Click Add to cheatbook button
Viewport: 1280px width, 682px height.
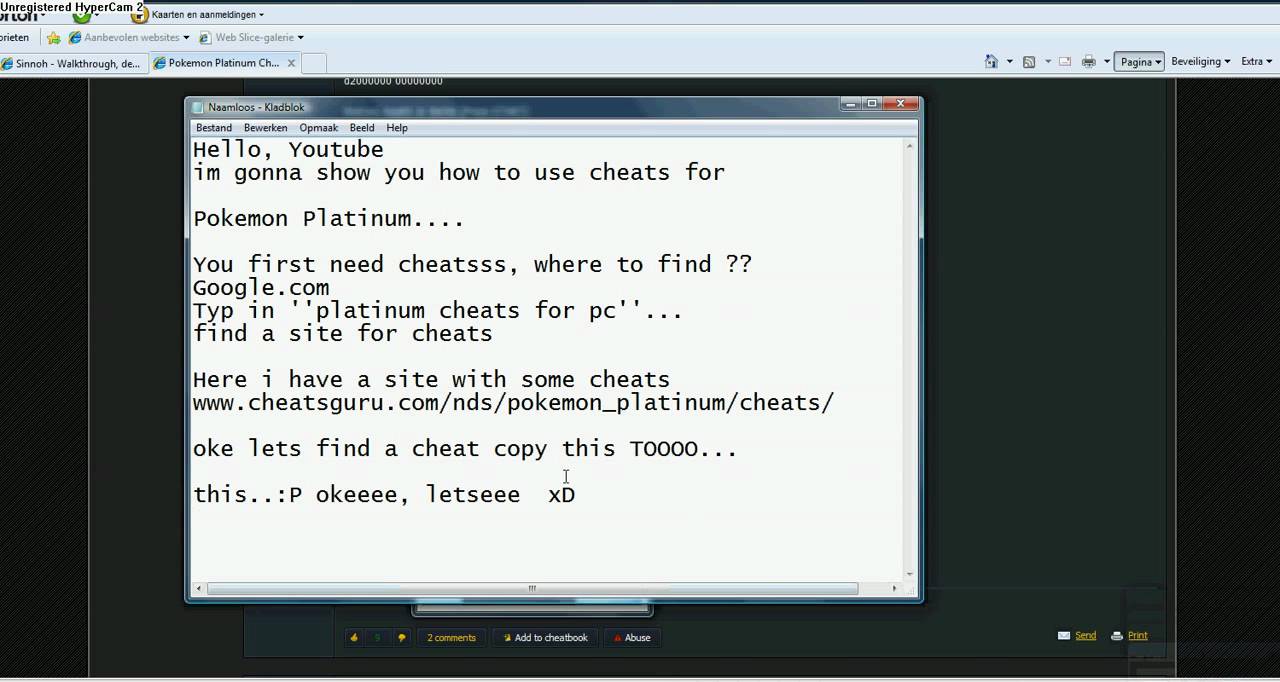click(x=545, y=637)
